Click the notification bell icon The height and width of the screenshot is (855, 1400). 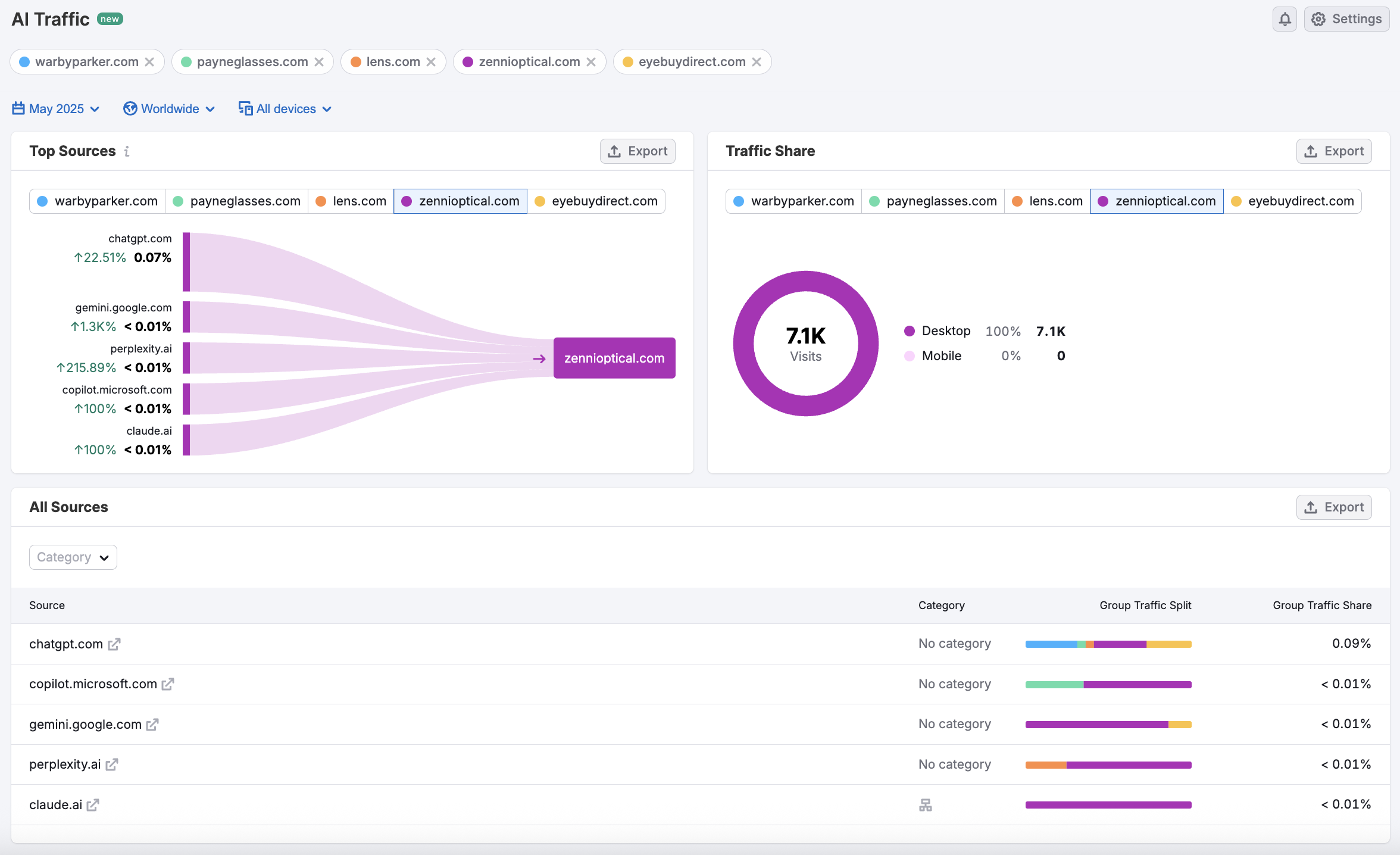(1285, 19)
